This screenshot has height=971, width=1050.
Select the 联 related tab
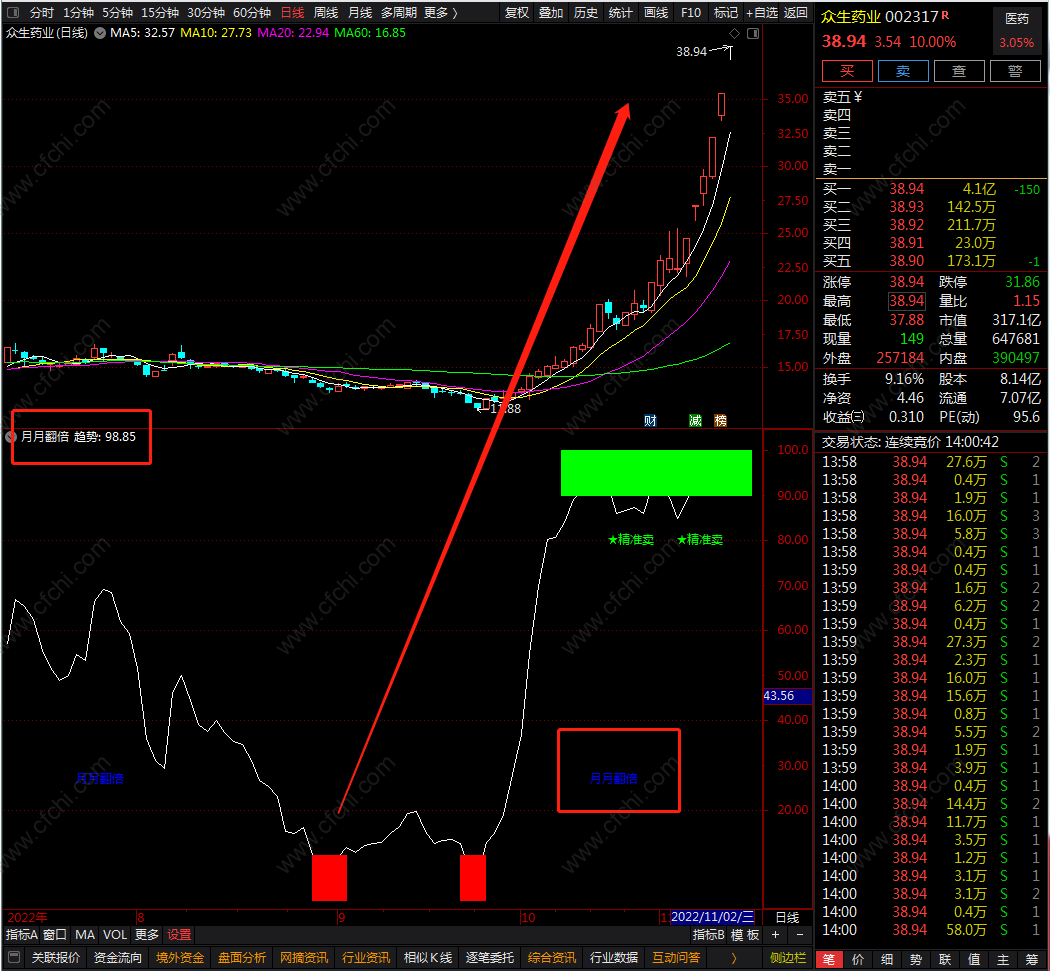(945, 960)
